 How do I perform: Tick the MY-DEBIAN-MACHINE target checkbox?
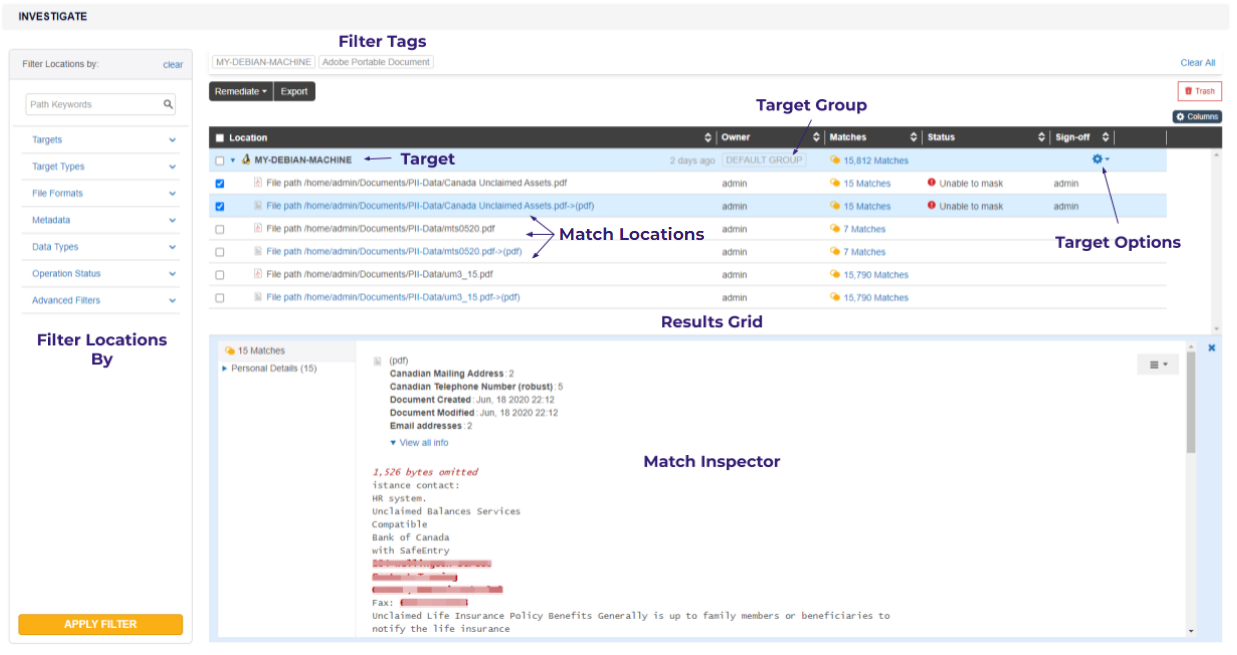(x=220, y=160)
